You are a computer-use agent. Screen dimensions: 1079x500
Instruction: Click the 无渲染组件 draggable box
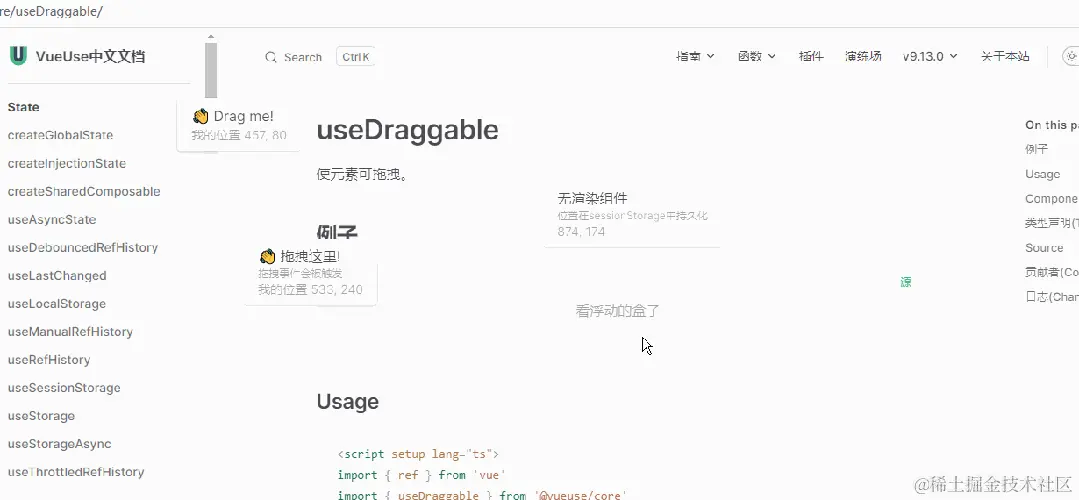(632, 215)
